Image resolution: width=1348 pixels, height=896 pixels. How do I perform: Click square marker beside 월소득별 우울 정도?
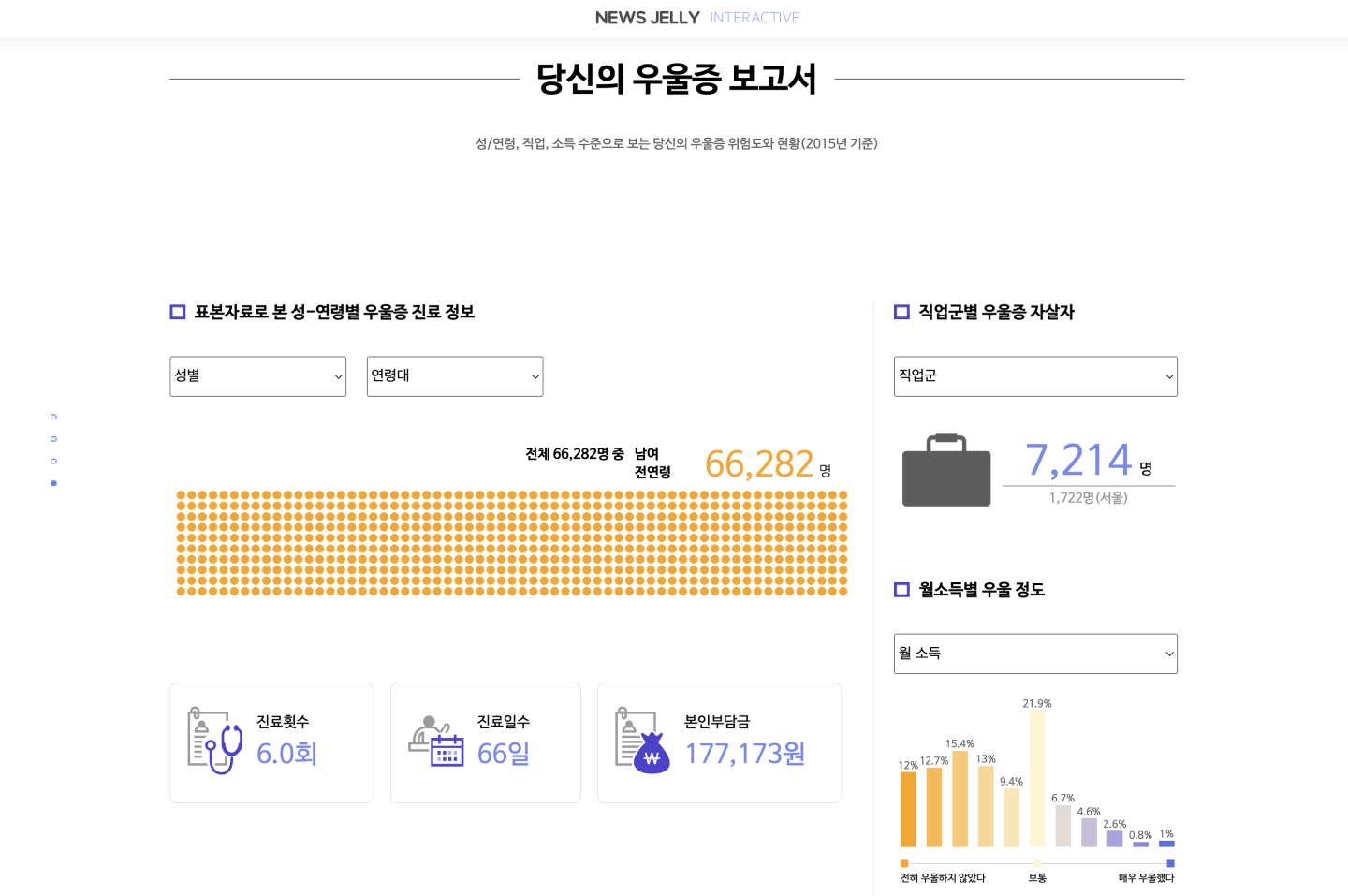tap(901, 590)
